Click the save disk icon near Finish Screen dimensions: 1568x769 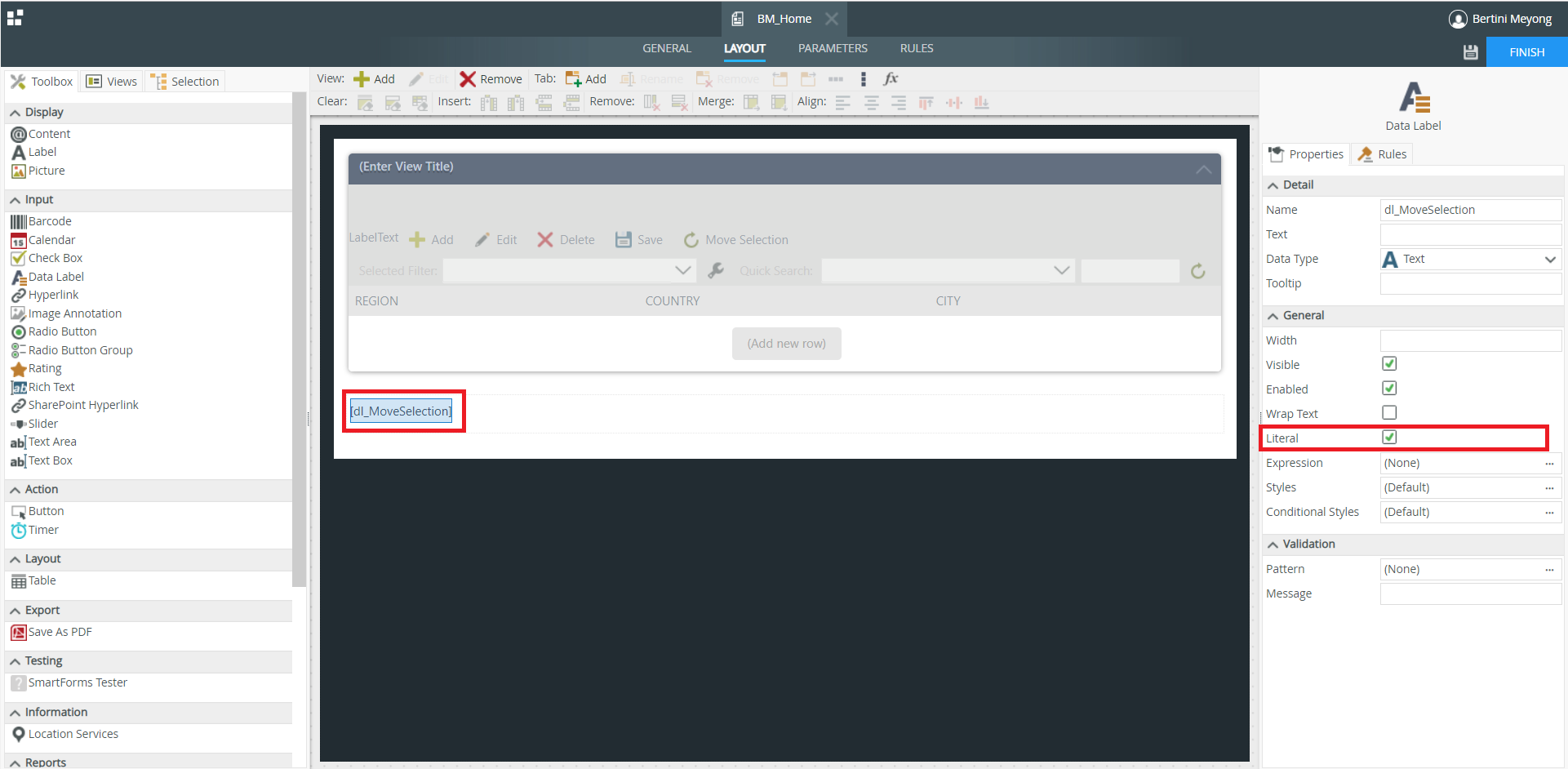(x=1470, y=52)
